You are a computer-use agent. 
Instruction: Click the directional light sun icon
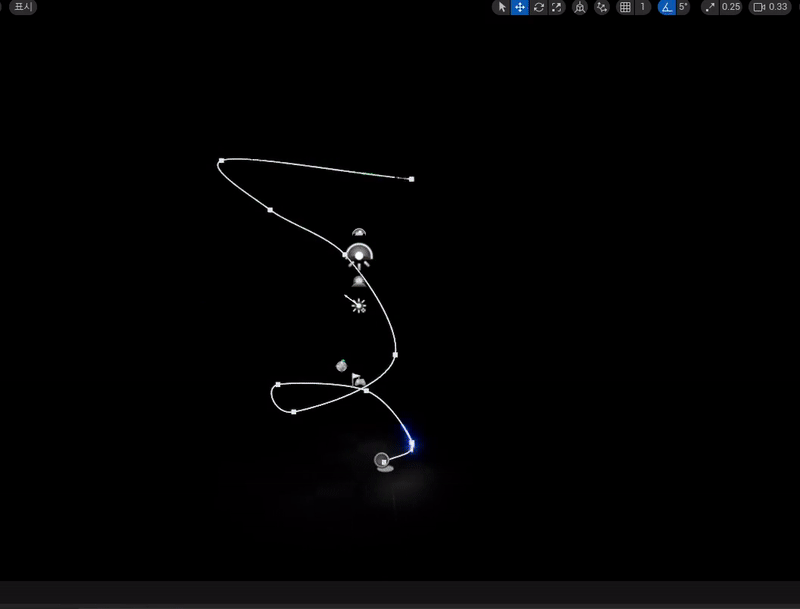click(358, 304)
